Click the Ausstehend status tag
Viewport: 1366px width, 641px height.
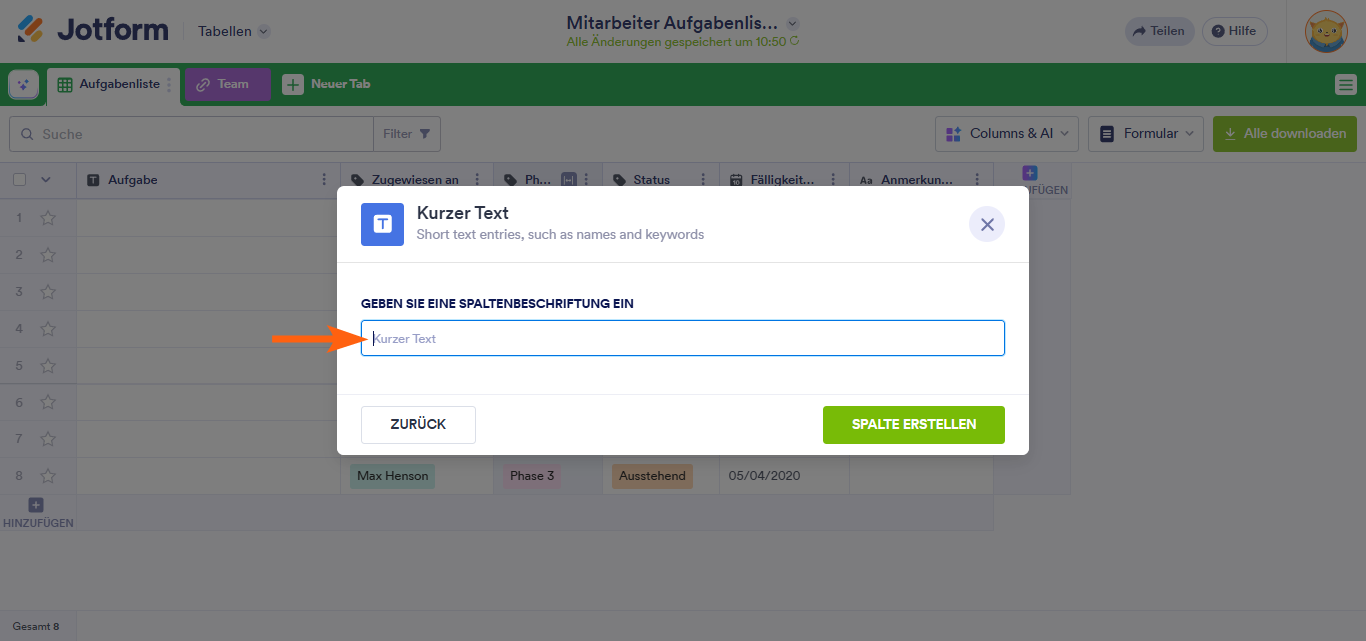pyautogui.click(x=652, y=476)
